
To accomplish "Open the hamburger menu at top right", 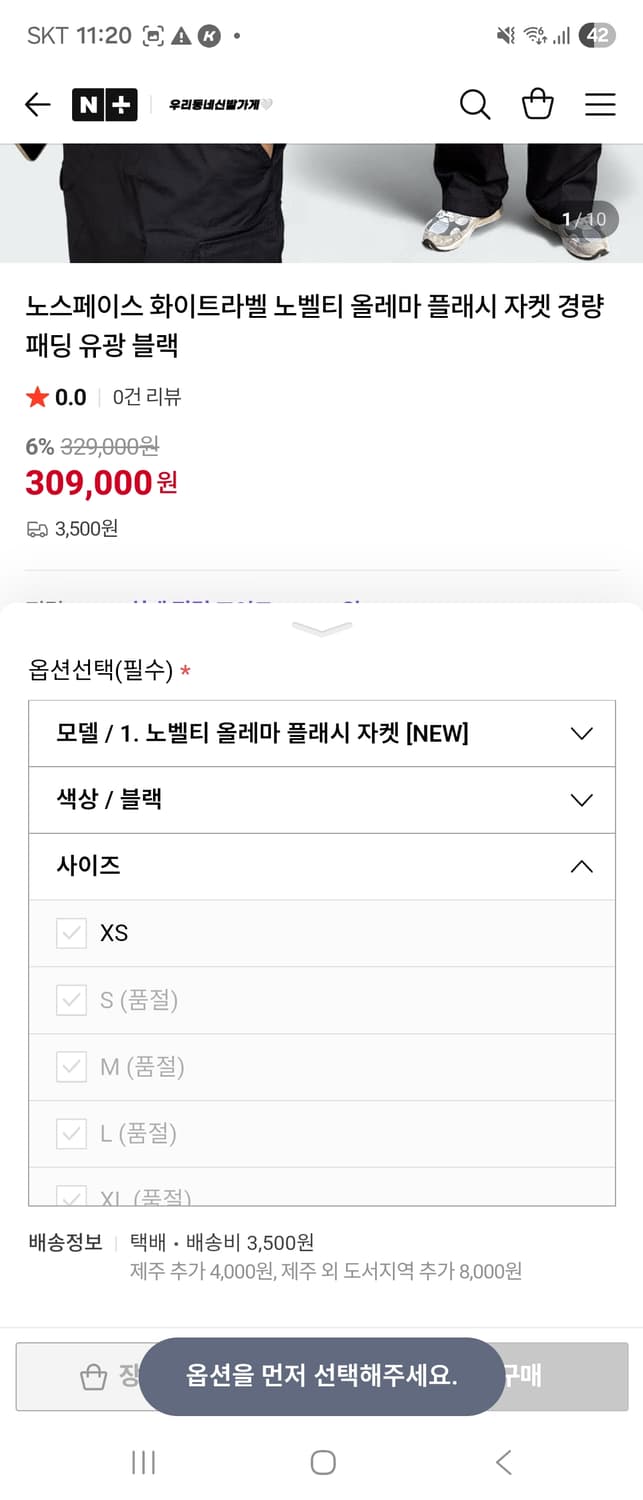I will click(x=599, y=104).
